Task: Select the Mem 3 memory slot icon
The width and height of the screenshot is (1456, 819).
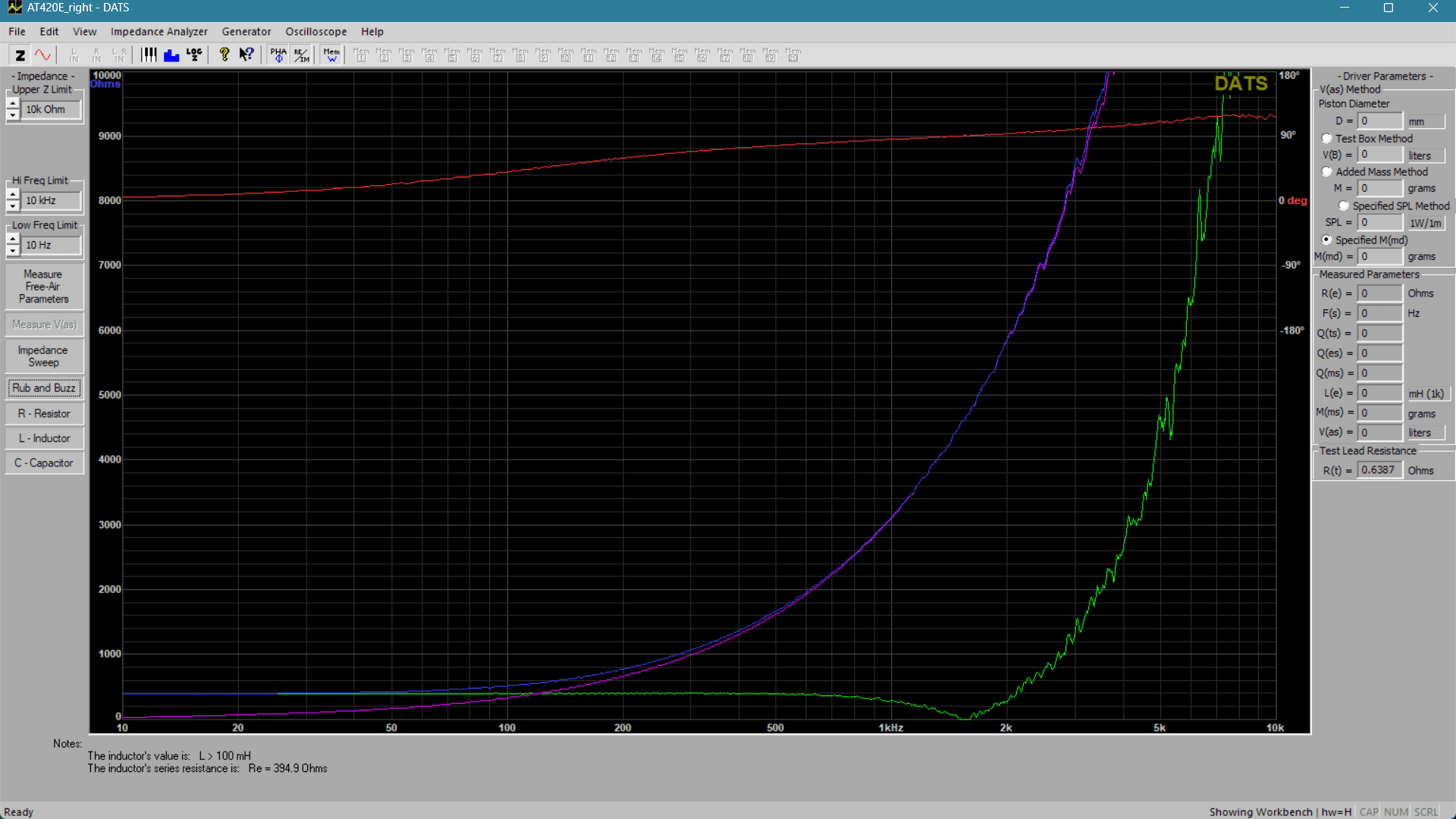Action: pyautogui.click(x=406, y=55)
